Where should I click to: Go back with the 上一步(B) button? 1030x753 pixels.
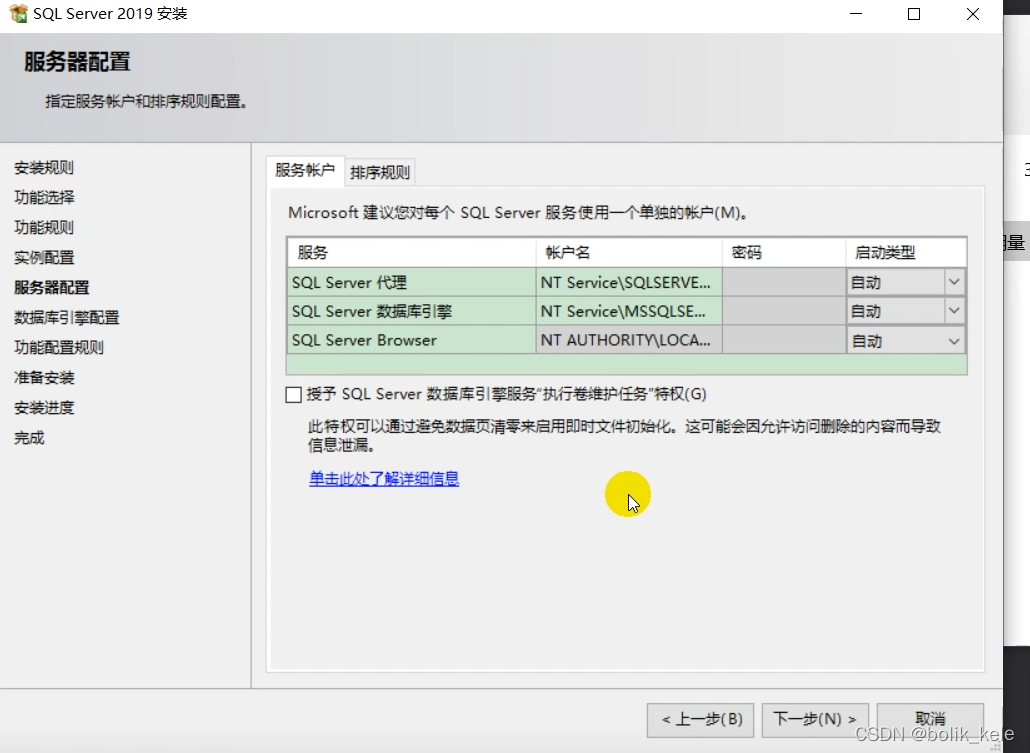point(702,719)
